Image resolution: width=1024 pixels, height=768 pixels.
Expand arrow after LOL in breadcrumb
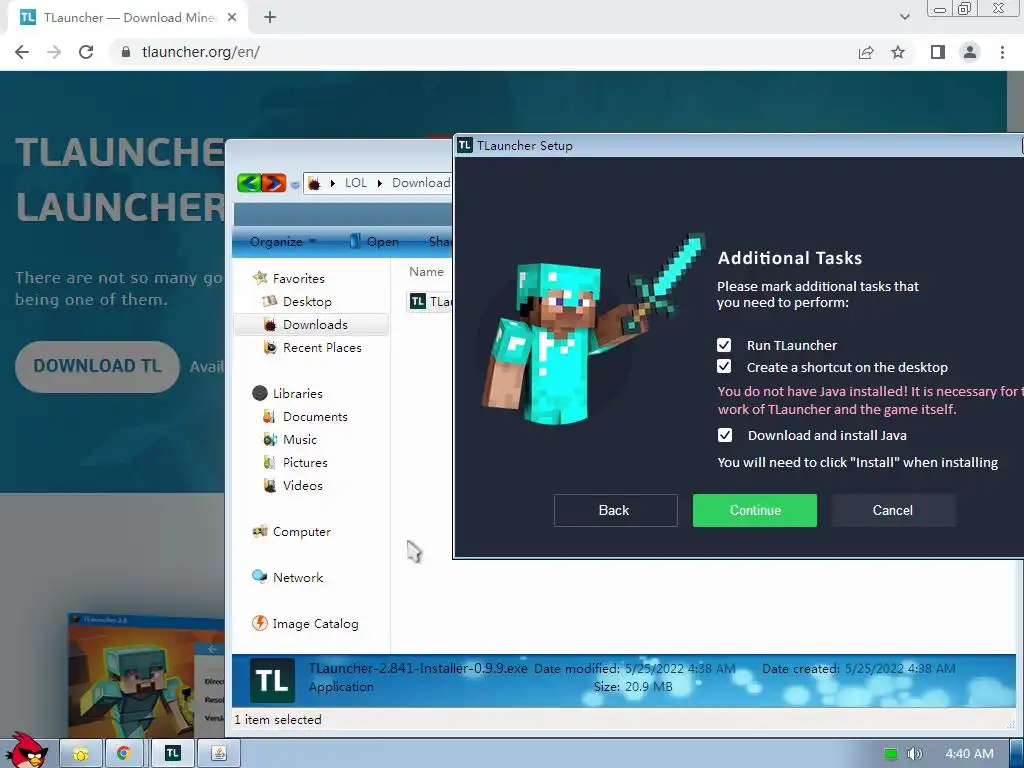click(x=379, y=183)
